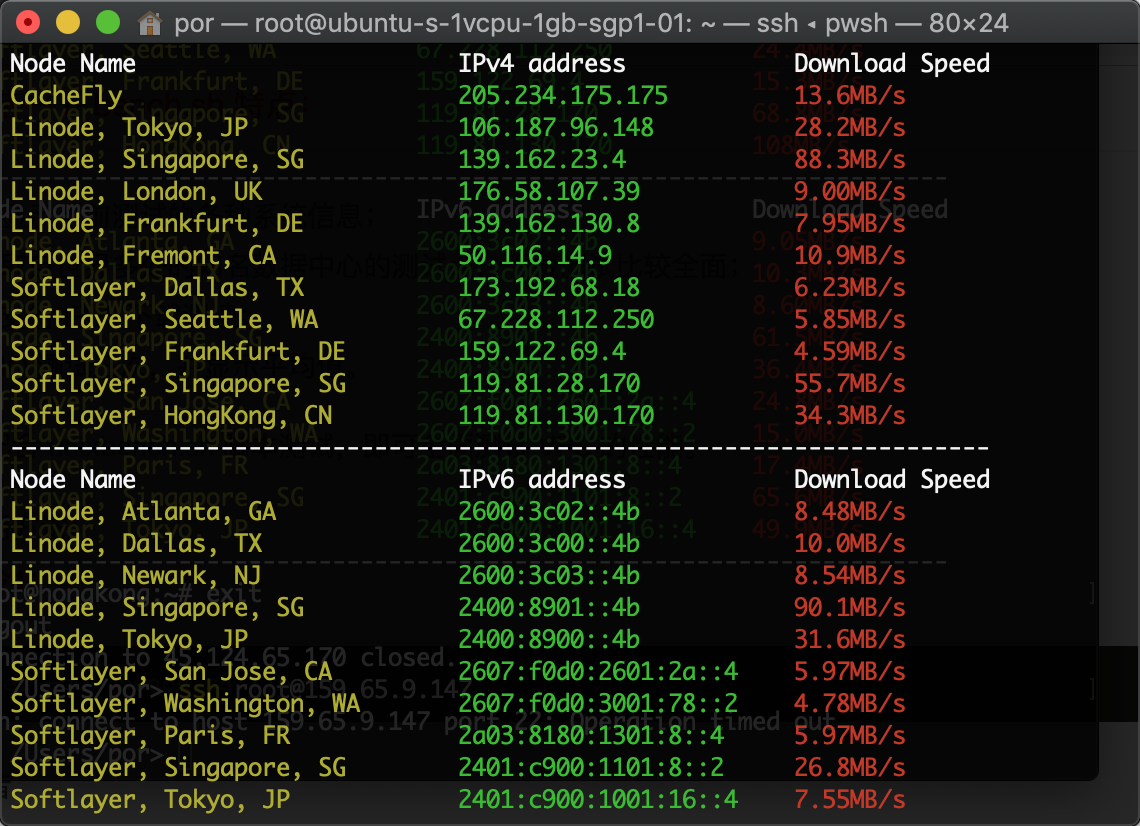Viewport: 1140px width, 826px height.
Task: Select 'Linode, Newark, NJ' node name
Action: [136, 576]
